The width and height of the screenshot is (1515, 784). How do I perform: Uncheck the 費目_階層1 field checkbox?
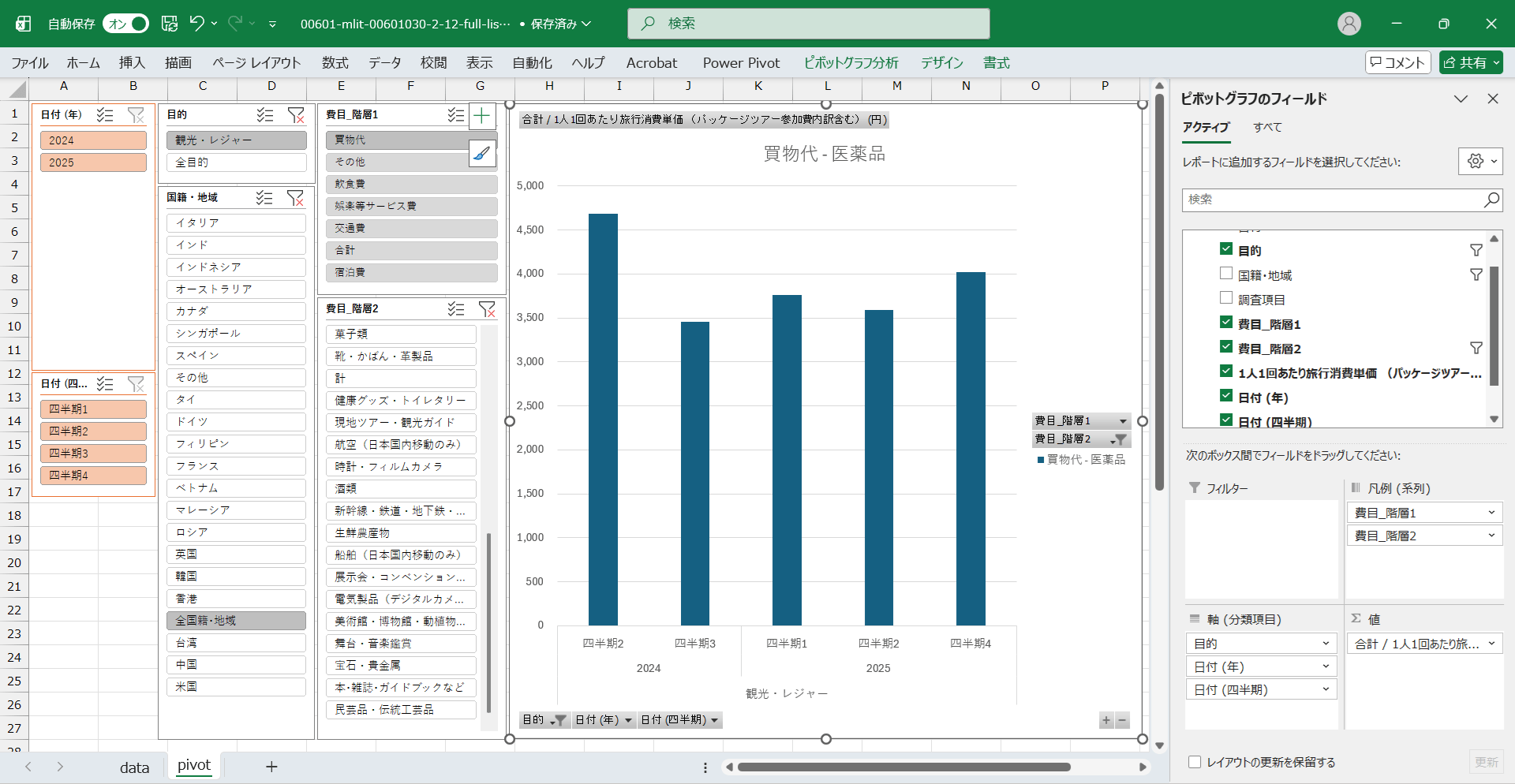point(1226,323)
